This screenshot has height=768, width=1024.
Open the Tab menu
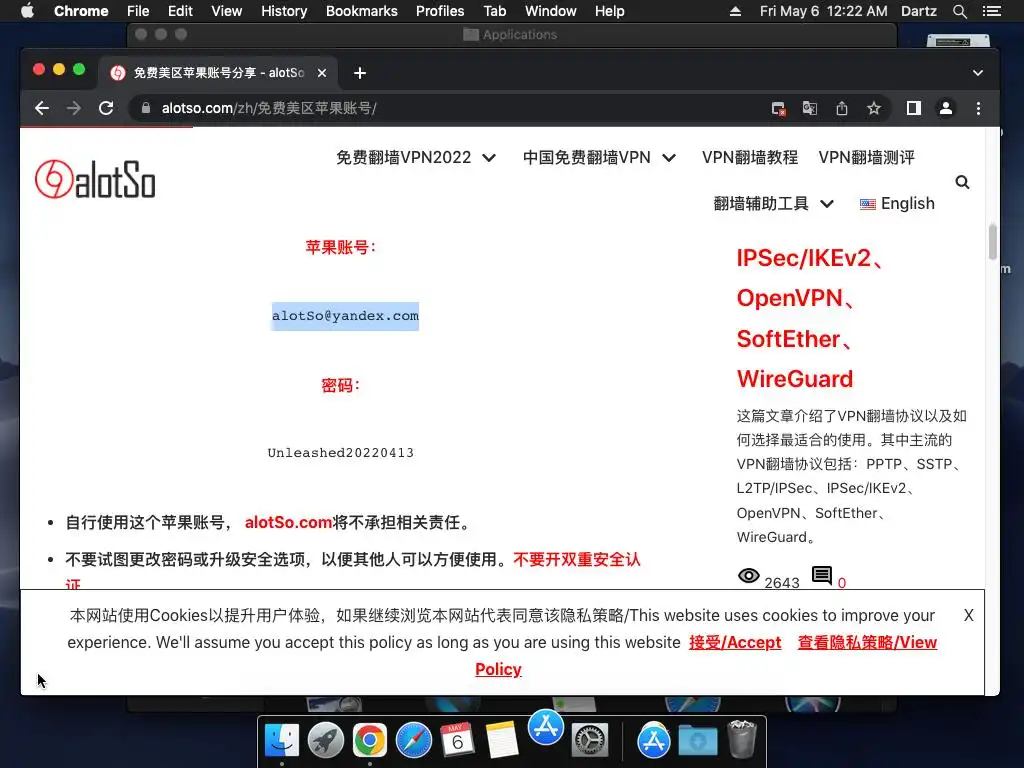click(494, 11)
